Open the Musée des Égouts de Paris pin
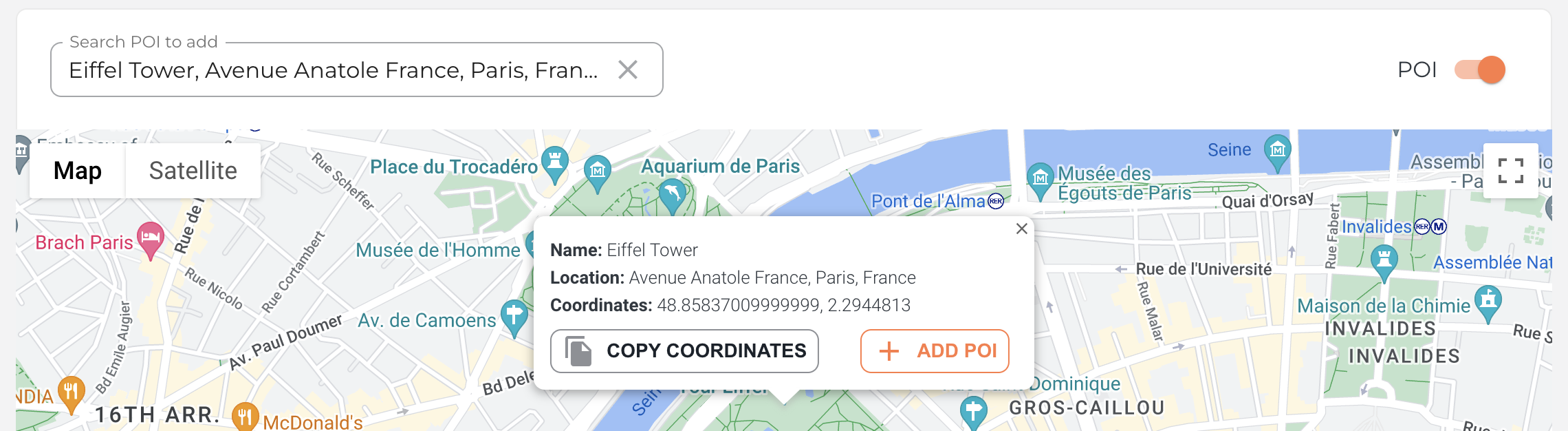Screen dimensions: 1568x431 tap(1040, 179)
